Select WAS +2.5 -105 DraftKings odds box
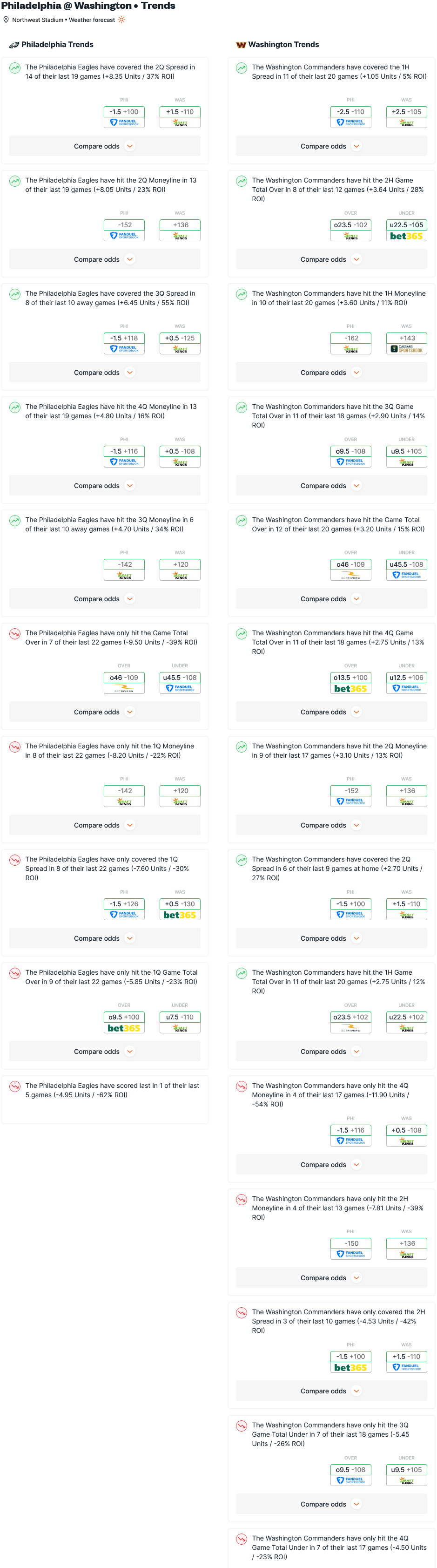The height and width of the screenshot is (1568, 437). (x=407, y=117)
